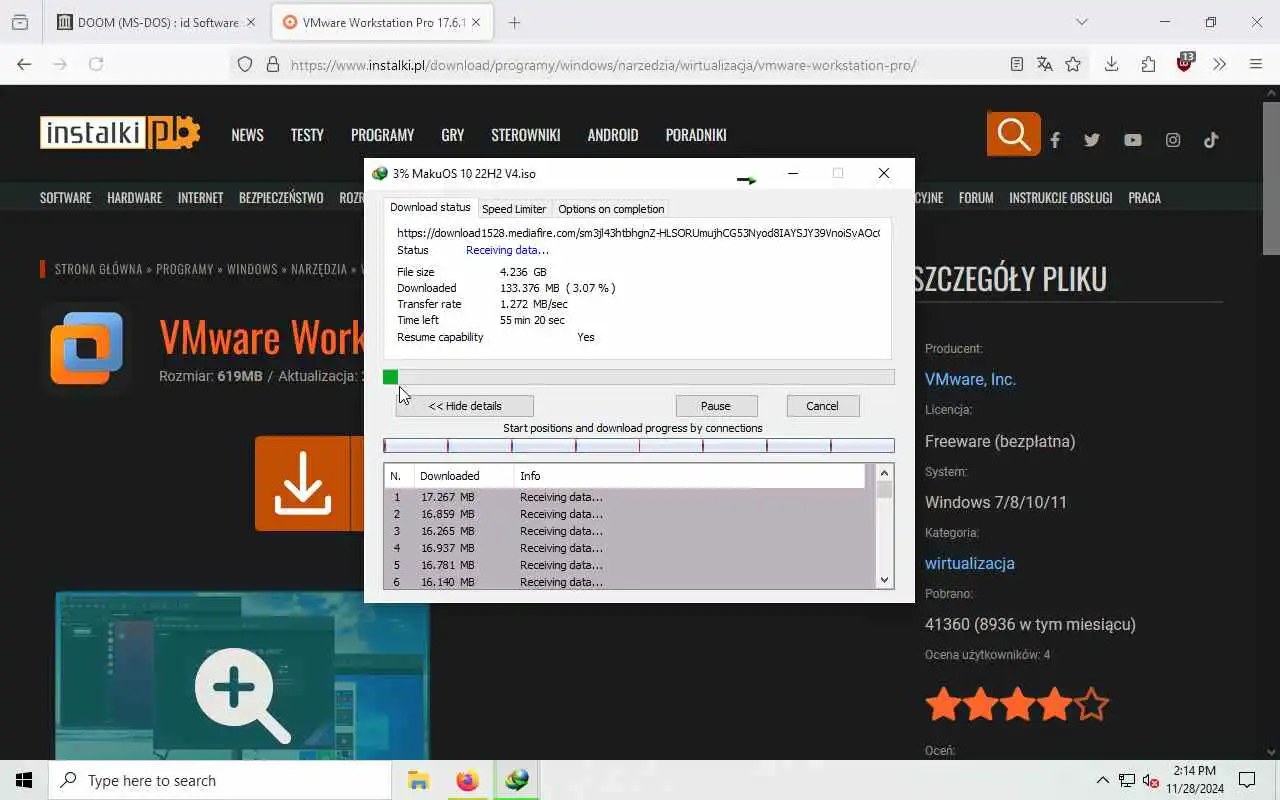Click the translate page icon
Viewport: 1280px width, 800px height.
pyautogui.click(x=1045, y=64)
